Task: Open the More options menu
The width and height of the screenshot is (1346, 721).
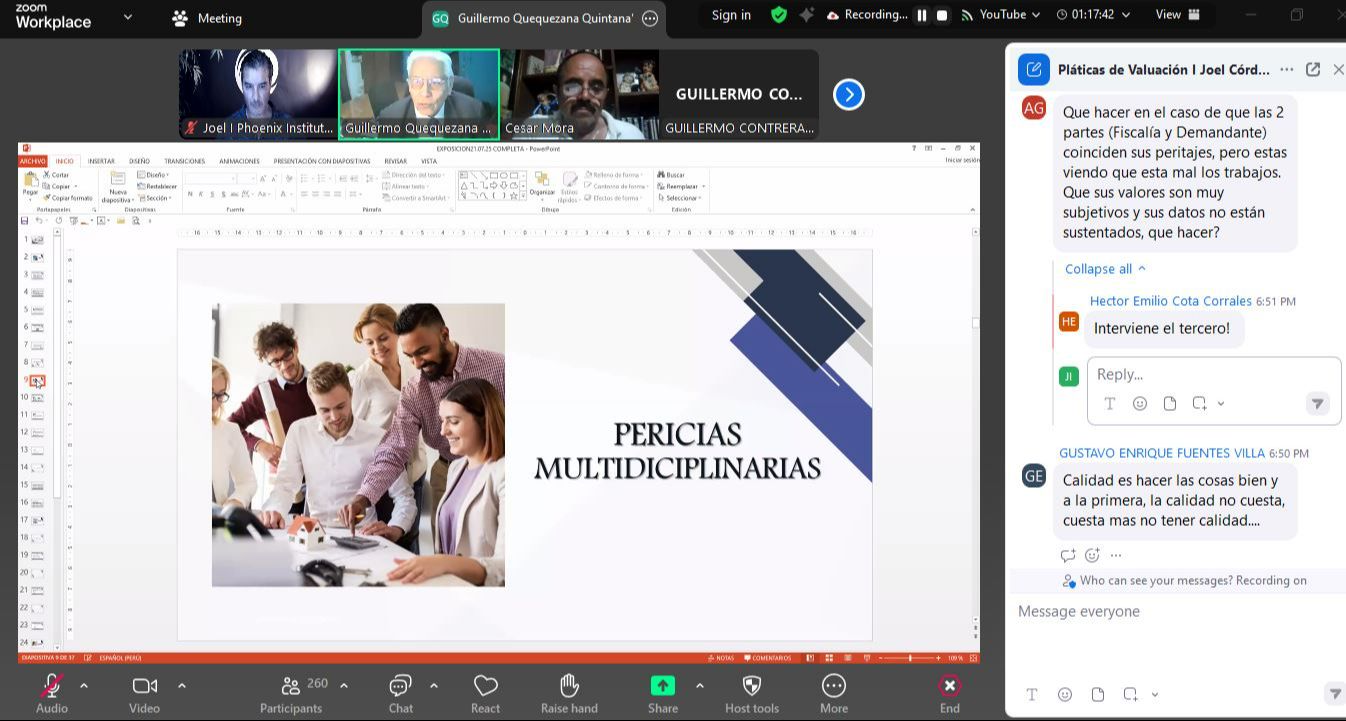Action: [834, 693]
